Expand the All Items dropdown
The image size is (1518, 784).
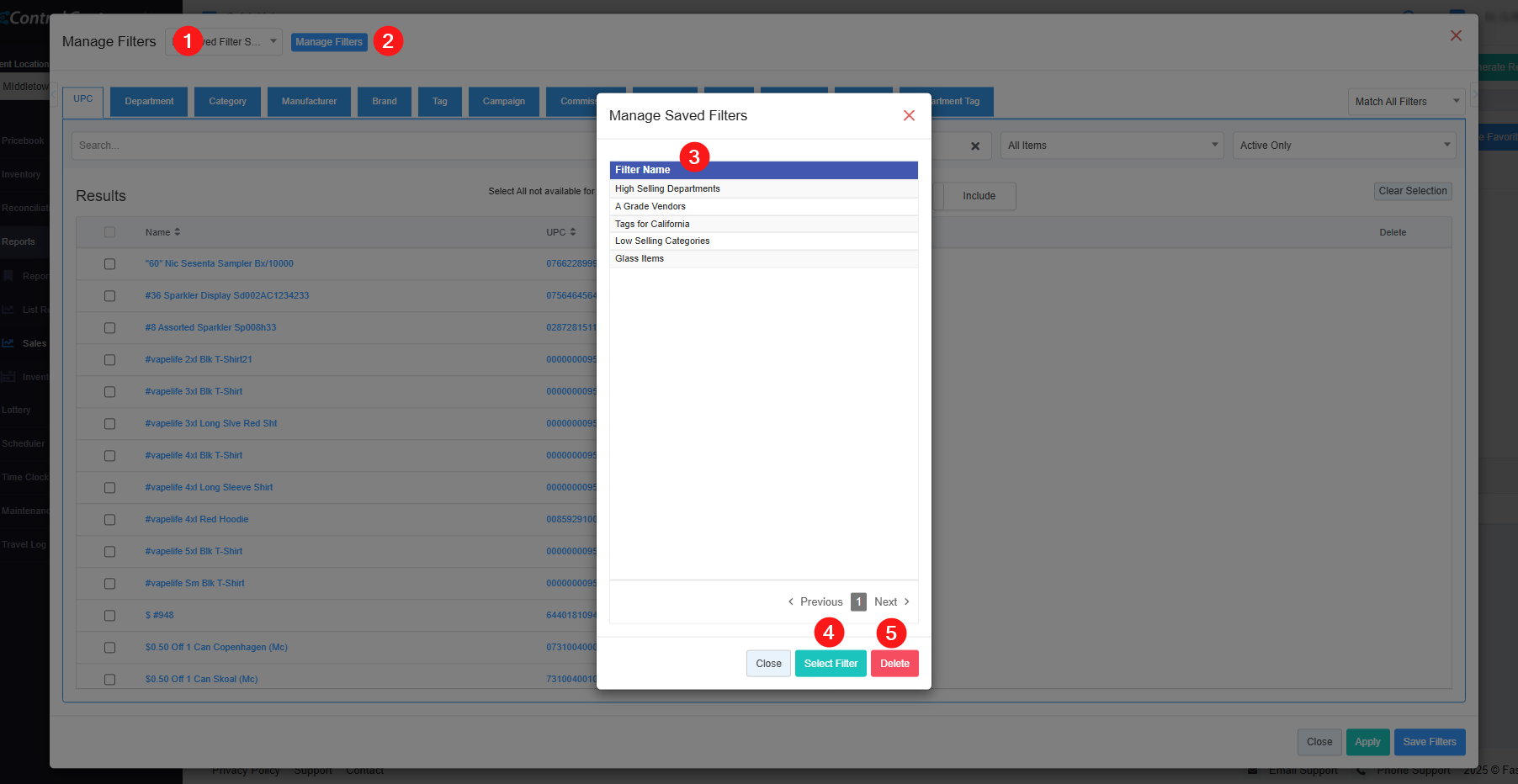1112,146
